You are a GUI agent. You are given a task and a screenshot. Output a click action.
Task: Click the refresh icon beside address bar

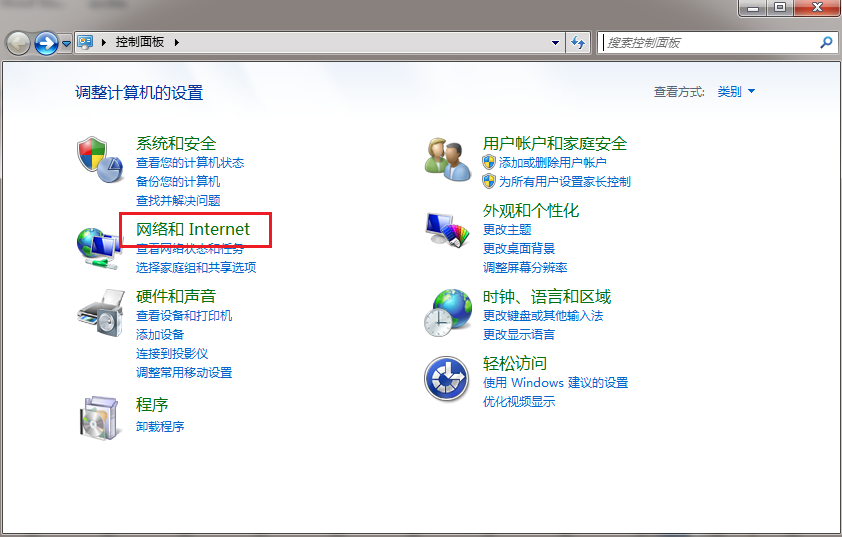[578, 42]
